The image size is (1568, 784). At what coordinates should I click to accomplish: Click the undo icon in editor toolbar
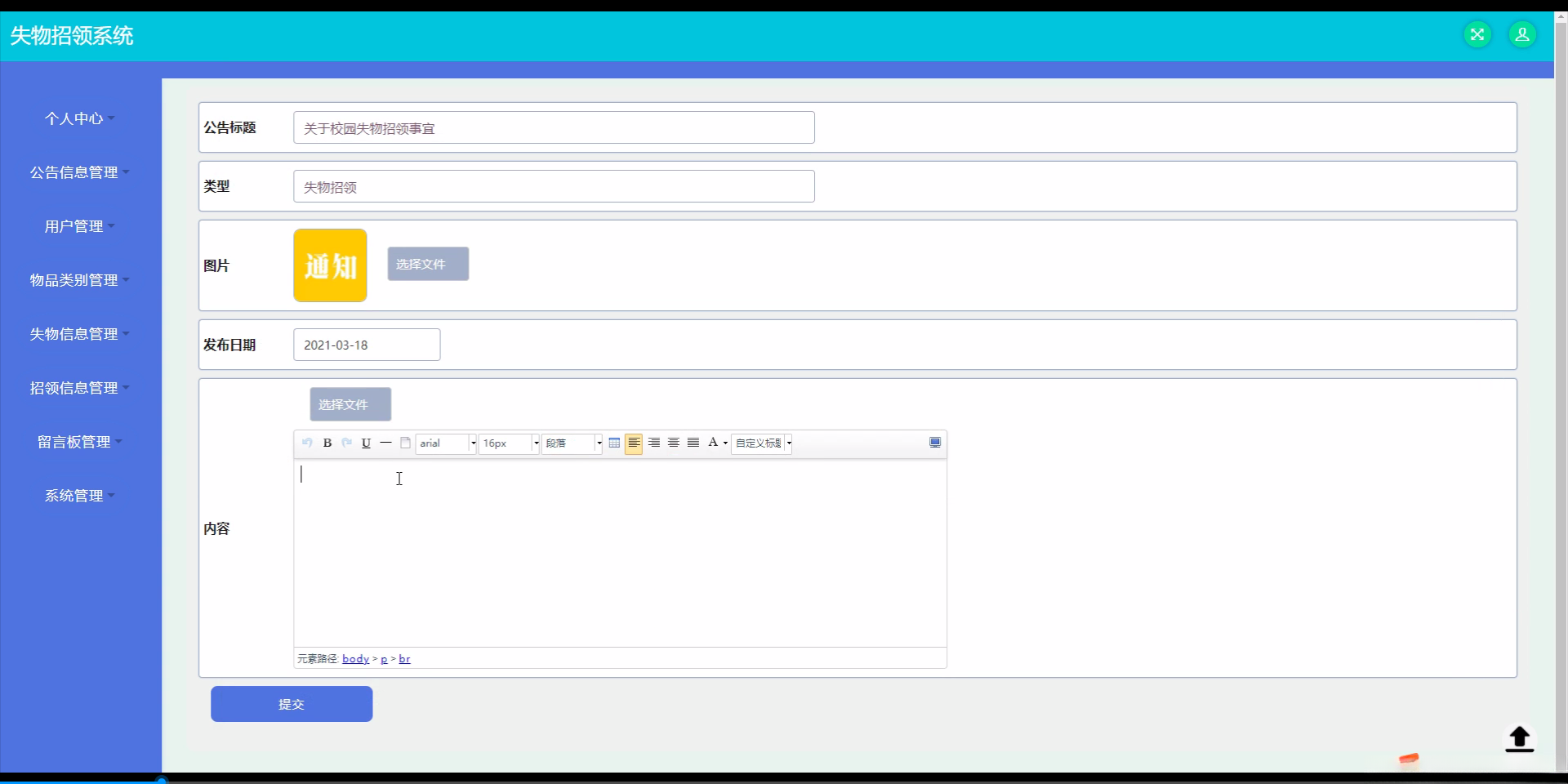307,443
